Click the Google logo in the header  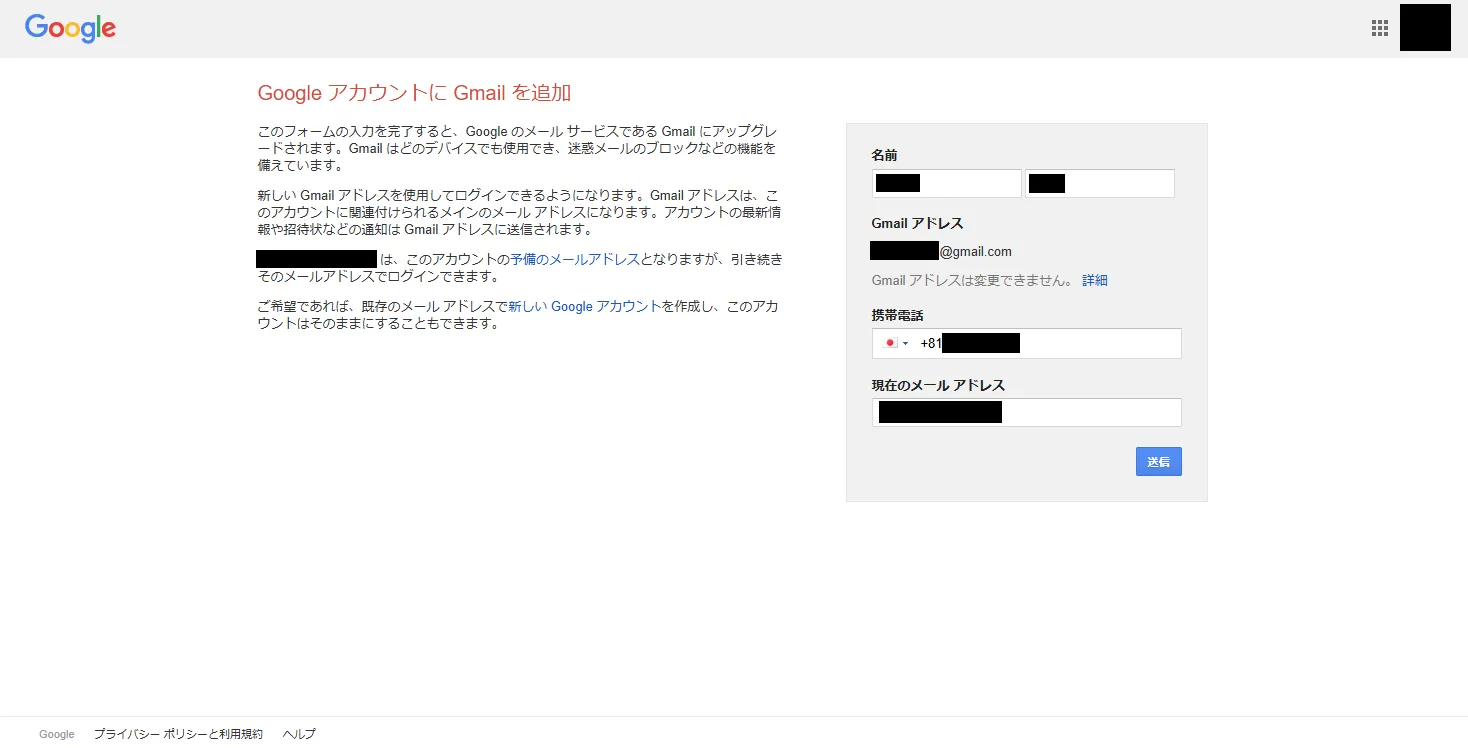click(70, 29)
